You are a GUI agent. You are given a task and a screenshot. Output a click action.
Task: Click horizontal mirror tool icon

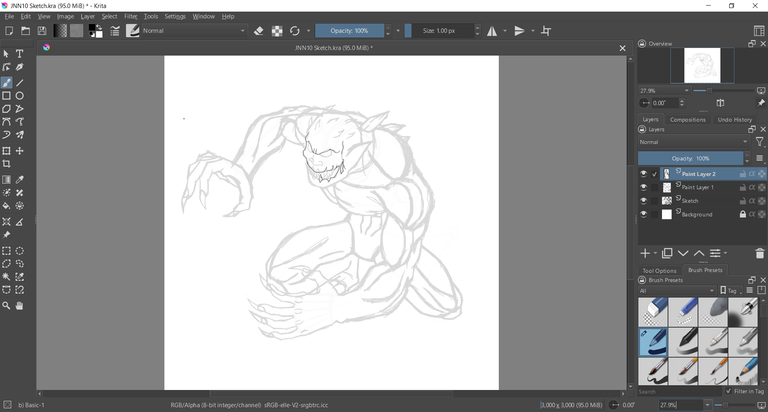(x=492, y=31)
